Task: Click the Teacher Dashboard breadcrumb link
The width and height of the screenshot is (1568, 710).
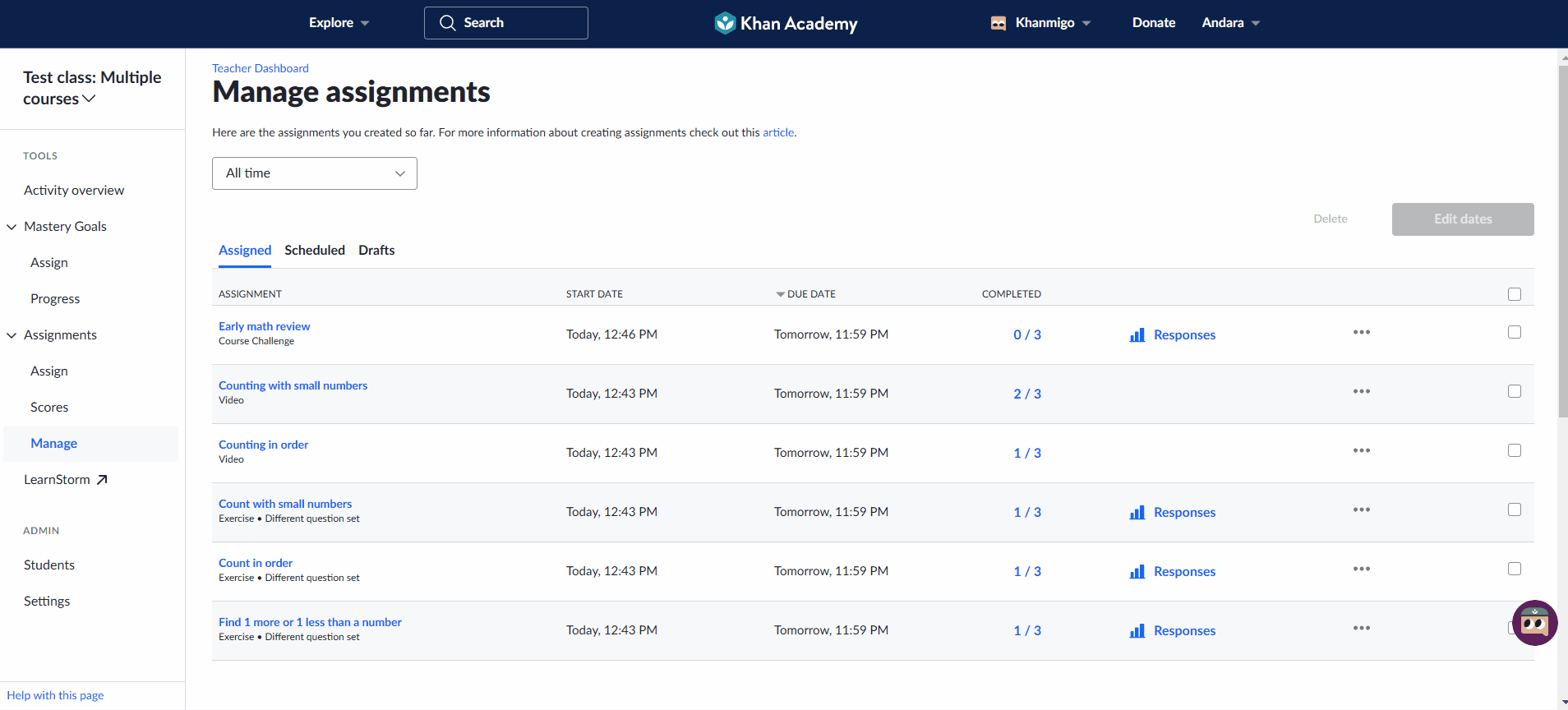Action: [x=261, y=68]
